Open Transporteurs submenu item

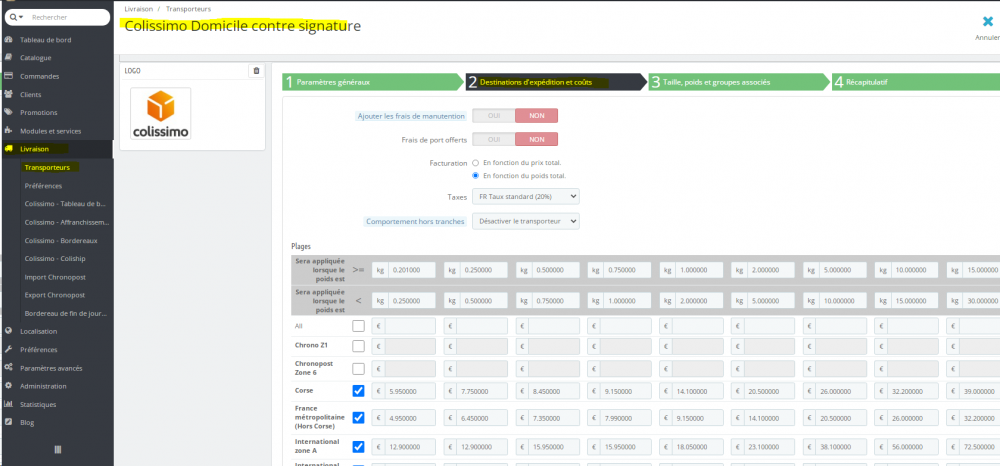[47, 167]
